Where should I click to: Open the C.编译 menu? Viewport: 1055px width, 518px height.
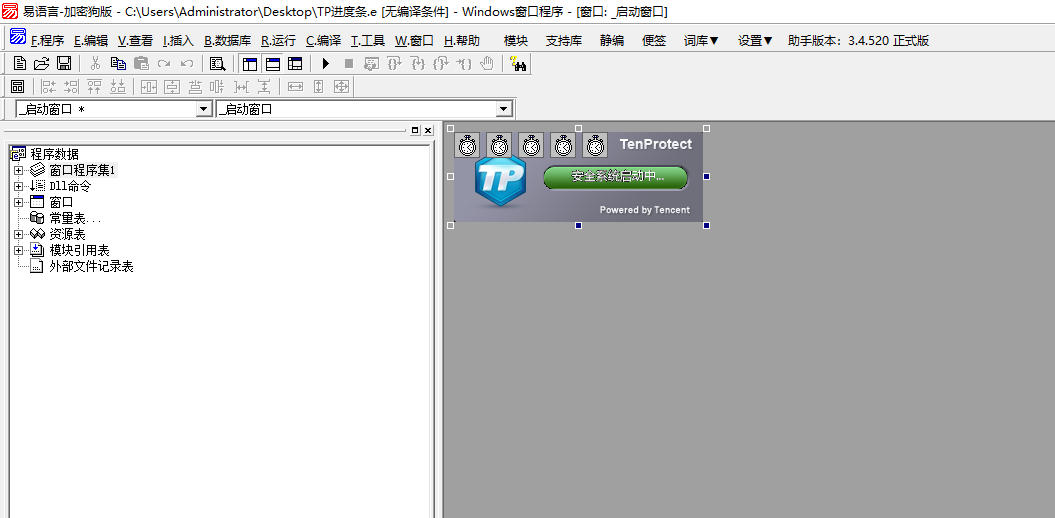coord(324,40)
